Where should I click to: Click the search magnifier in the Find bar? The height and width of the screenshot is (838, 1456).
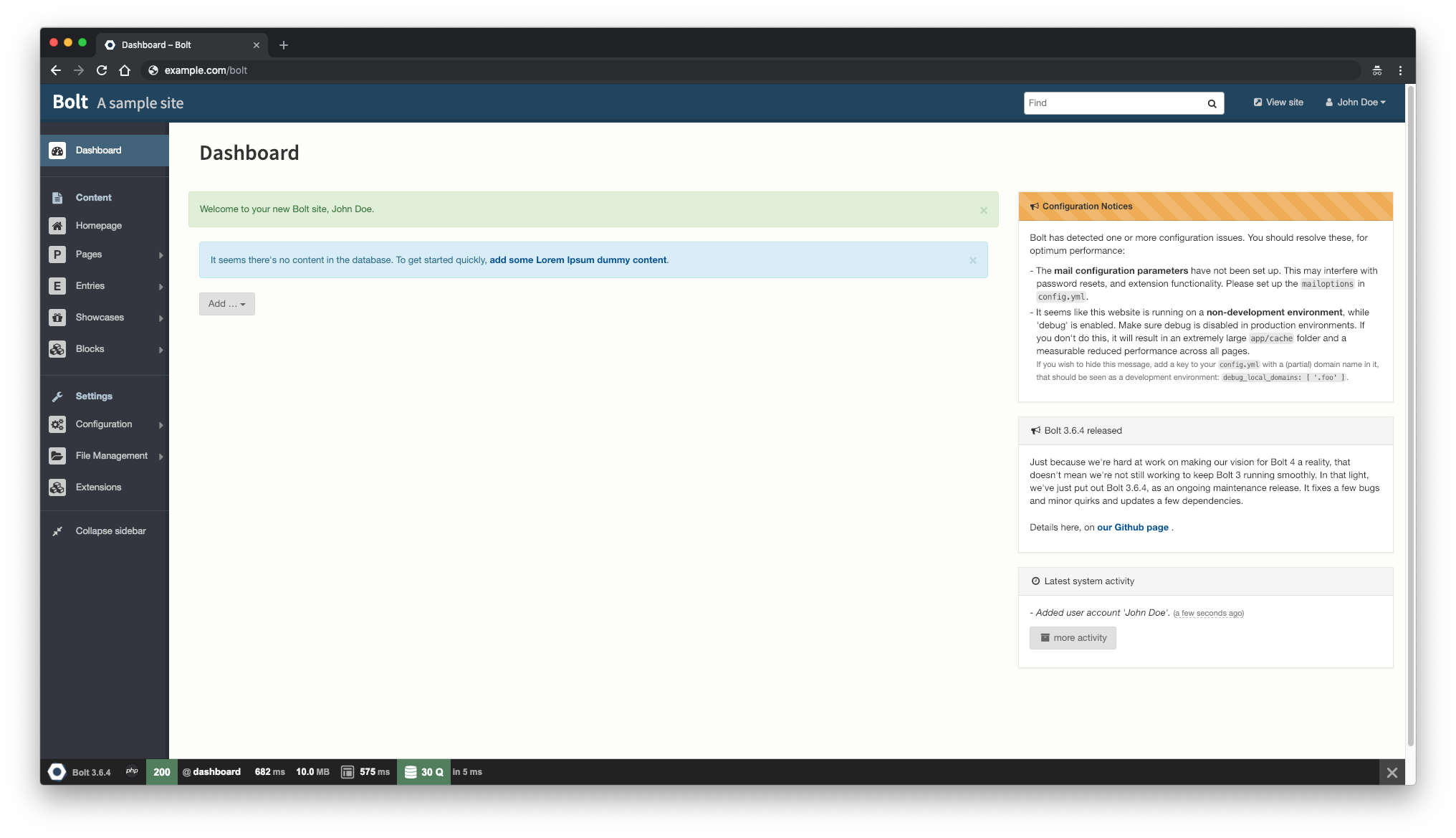(x=1211, y=103)
